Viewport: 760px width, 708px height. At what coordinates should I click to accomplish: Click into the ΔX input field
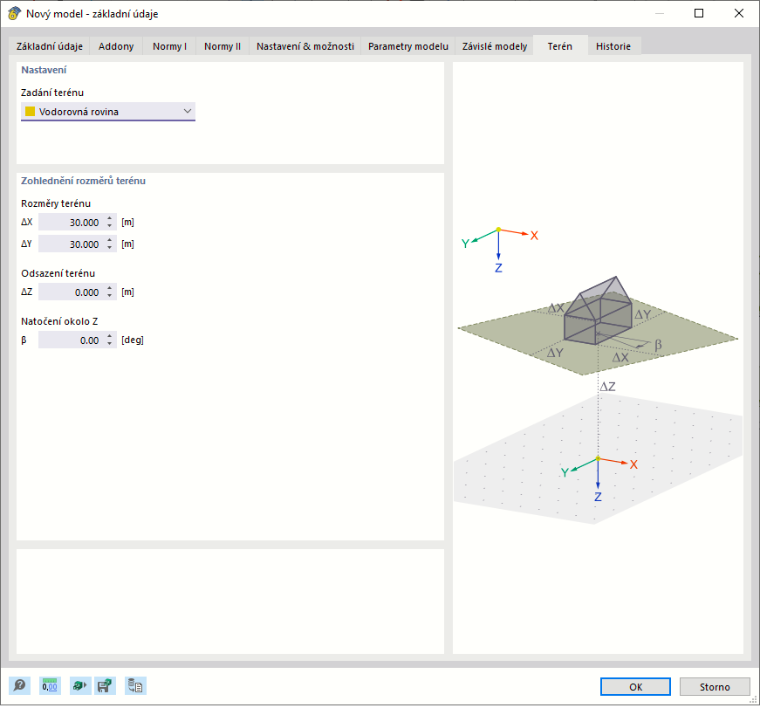tap(71, 222)
